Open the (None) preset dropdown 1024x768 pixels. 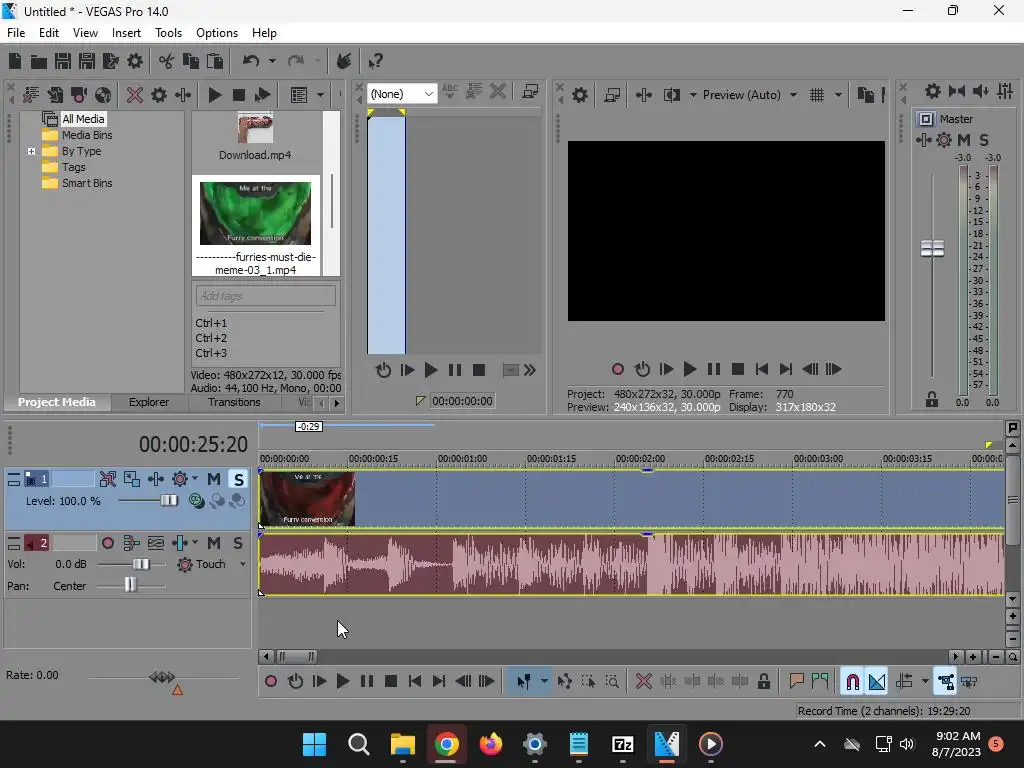click(402, 94)
